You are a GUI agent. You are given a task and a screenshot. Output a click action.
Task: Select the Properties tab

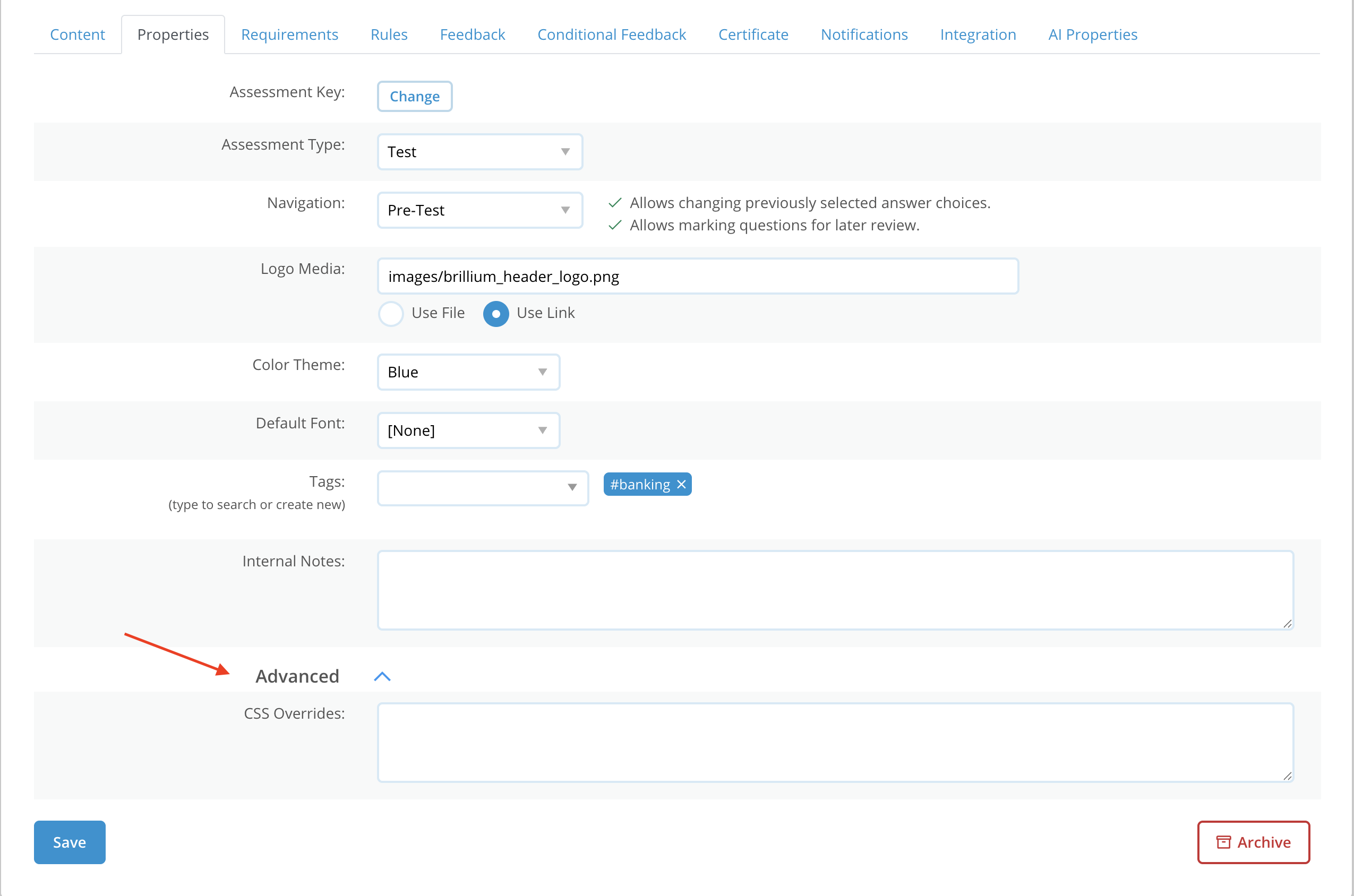pyautogui.click(x=173, y=35)
